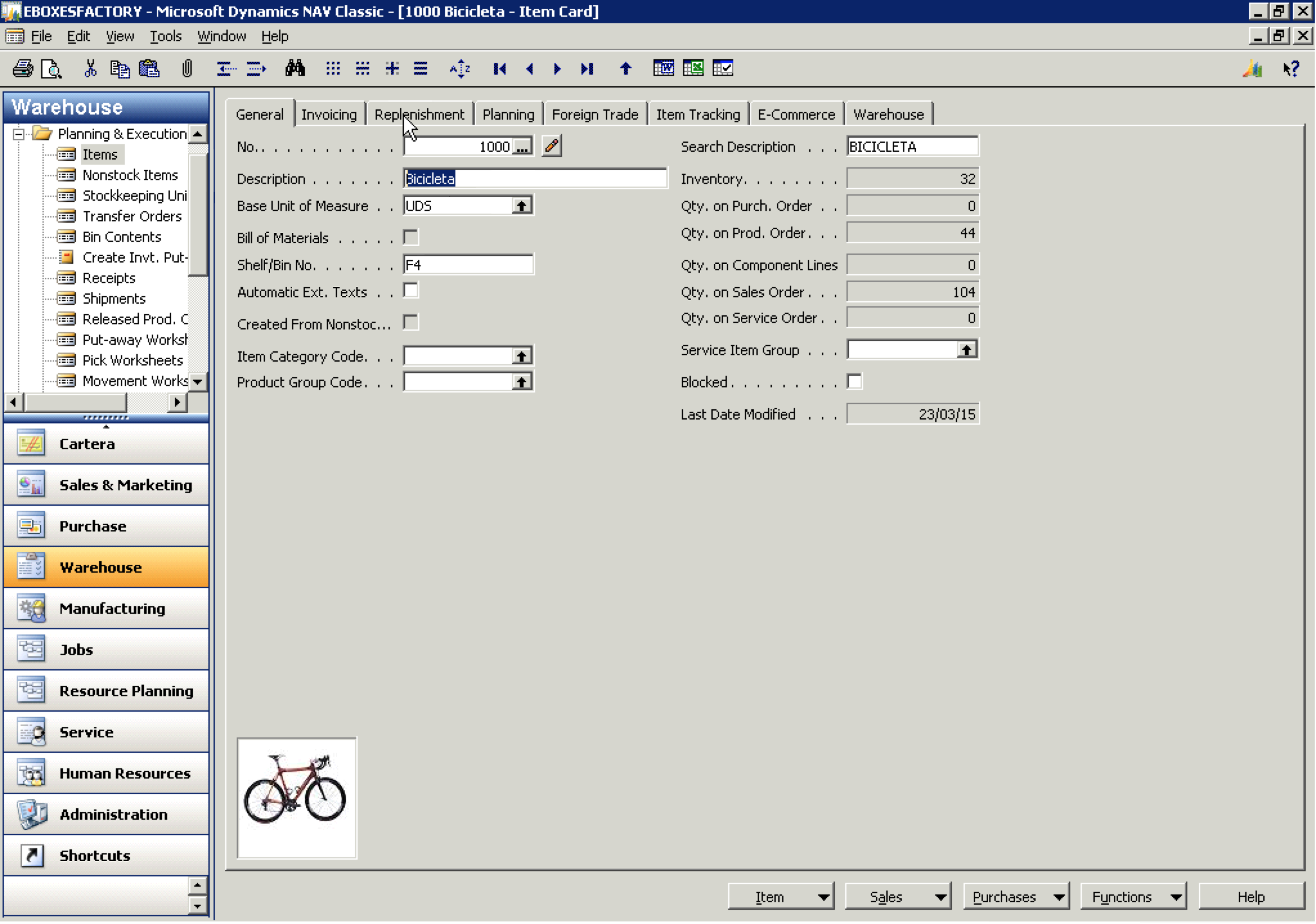Switch to the Invoicing tab
Image resolution: width=1316 pixels, height=924 pixels.
point(329,115)
